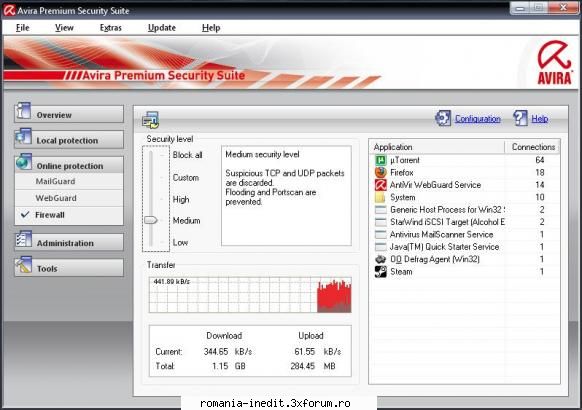Open the Administration section

click(x=69, y=243)
